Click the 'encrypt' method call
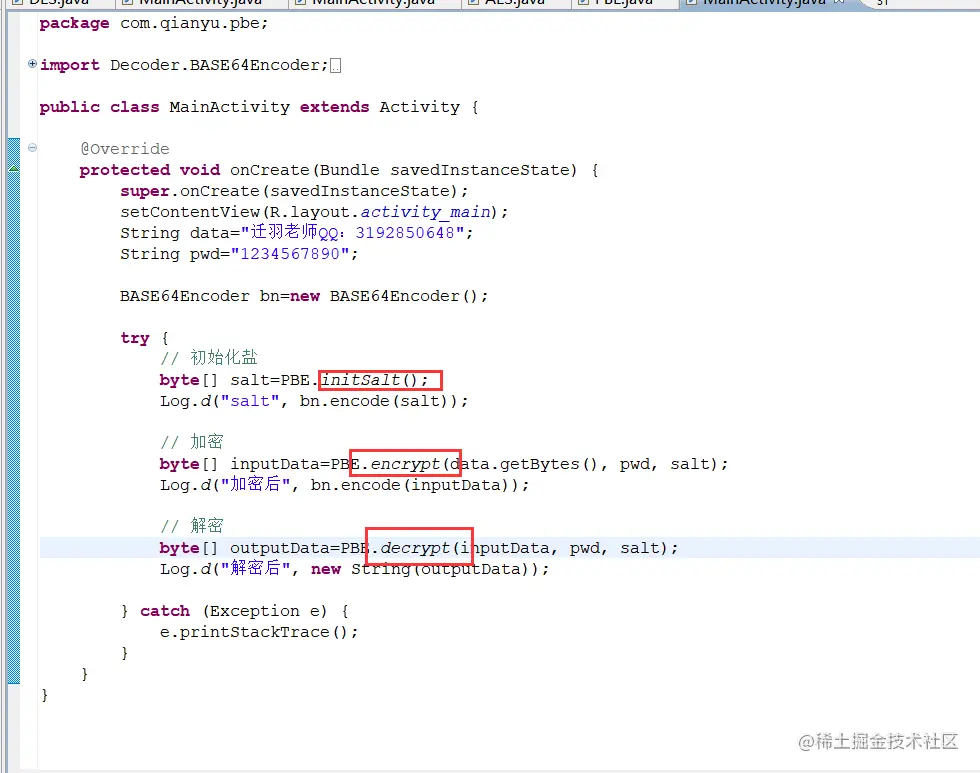 [405, 464]
